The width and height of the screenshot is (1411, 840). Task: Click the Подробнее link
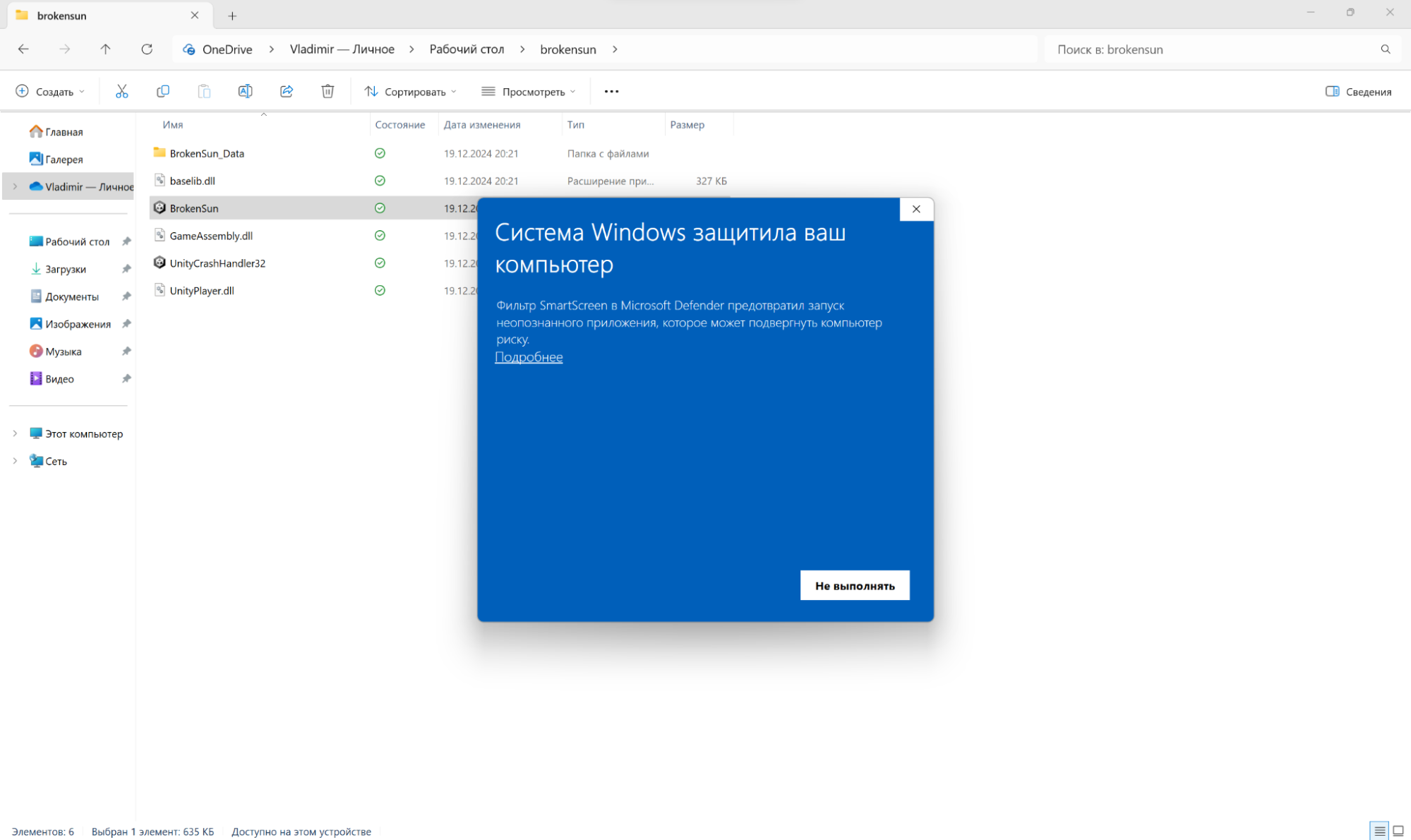[529, 357]
